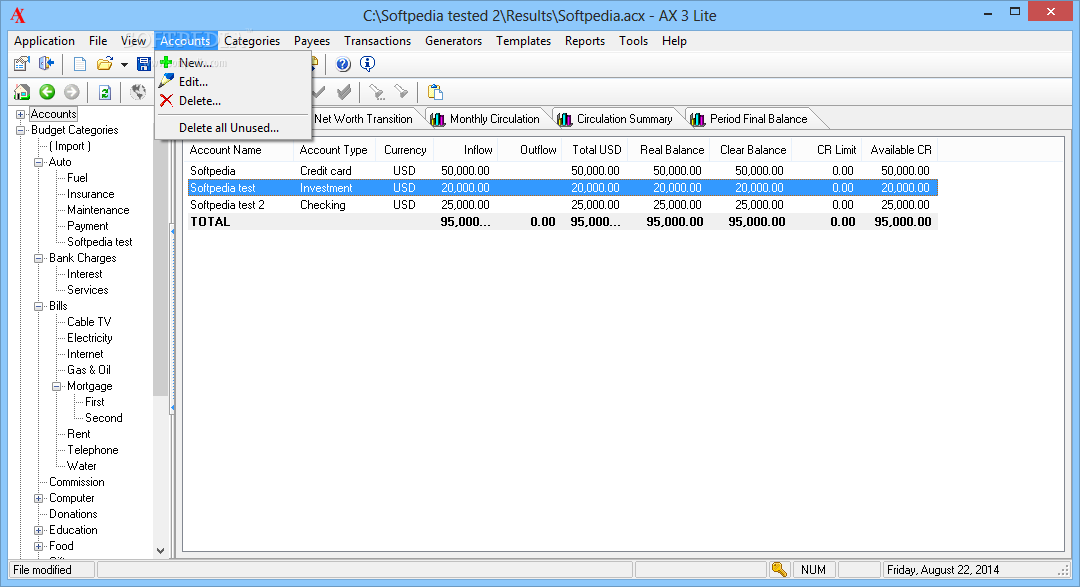Sort by the CR Limit column header
1080x587 pixels.
pos(827,150)
